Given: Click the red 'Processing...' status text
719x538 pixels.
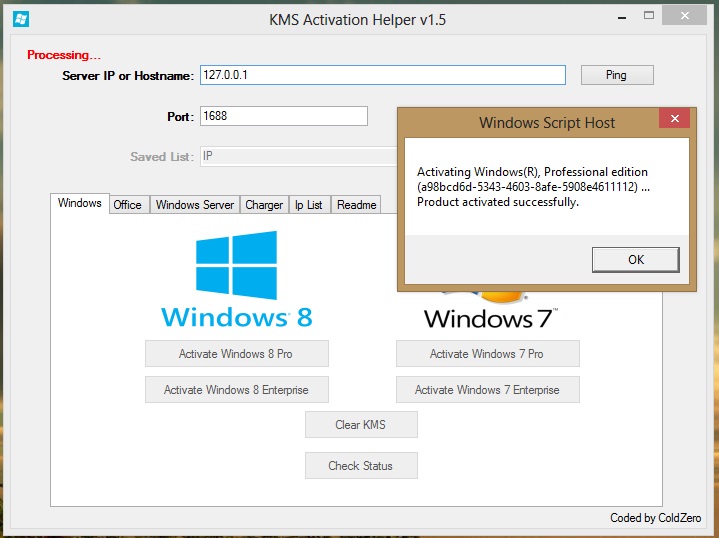Looking at the screenshot, I should 64,55.
